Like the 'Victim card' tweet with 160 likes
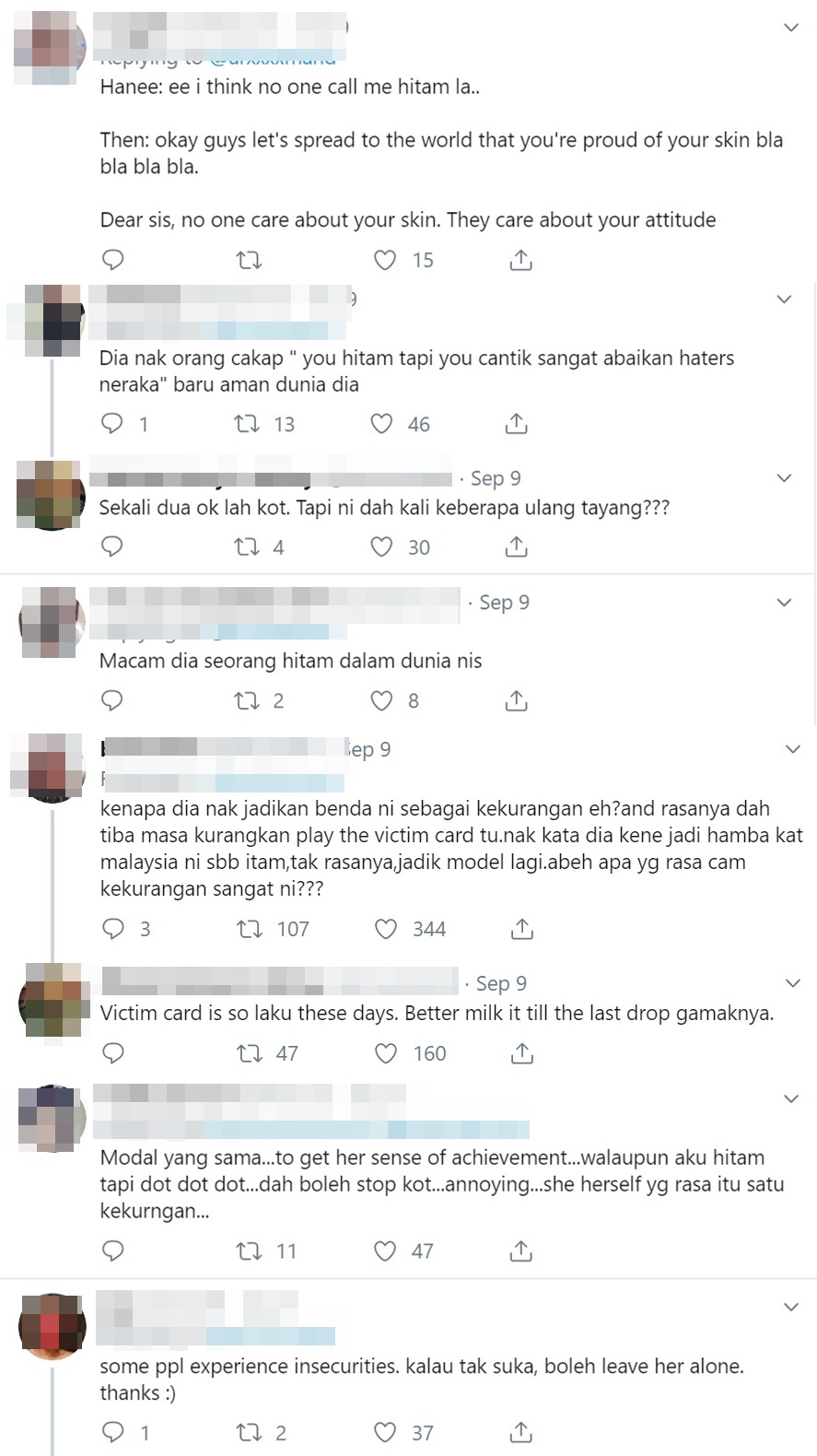The width and height of the screenshot is (817, 1456). 385,1053
